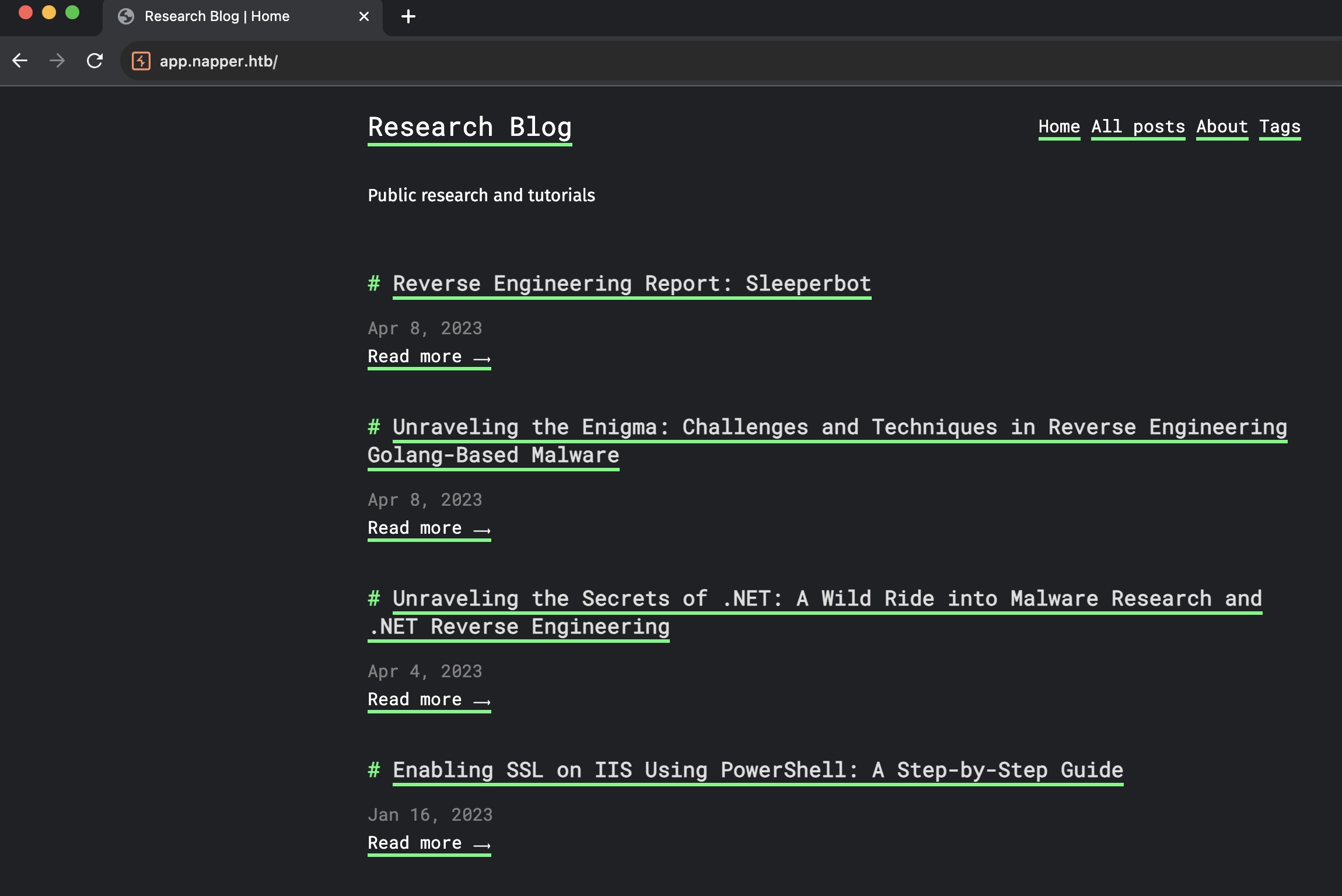
Task: Go to All posts page
Action: click(x=1138, y=127)
